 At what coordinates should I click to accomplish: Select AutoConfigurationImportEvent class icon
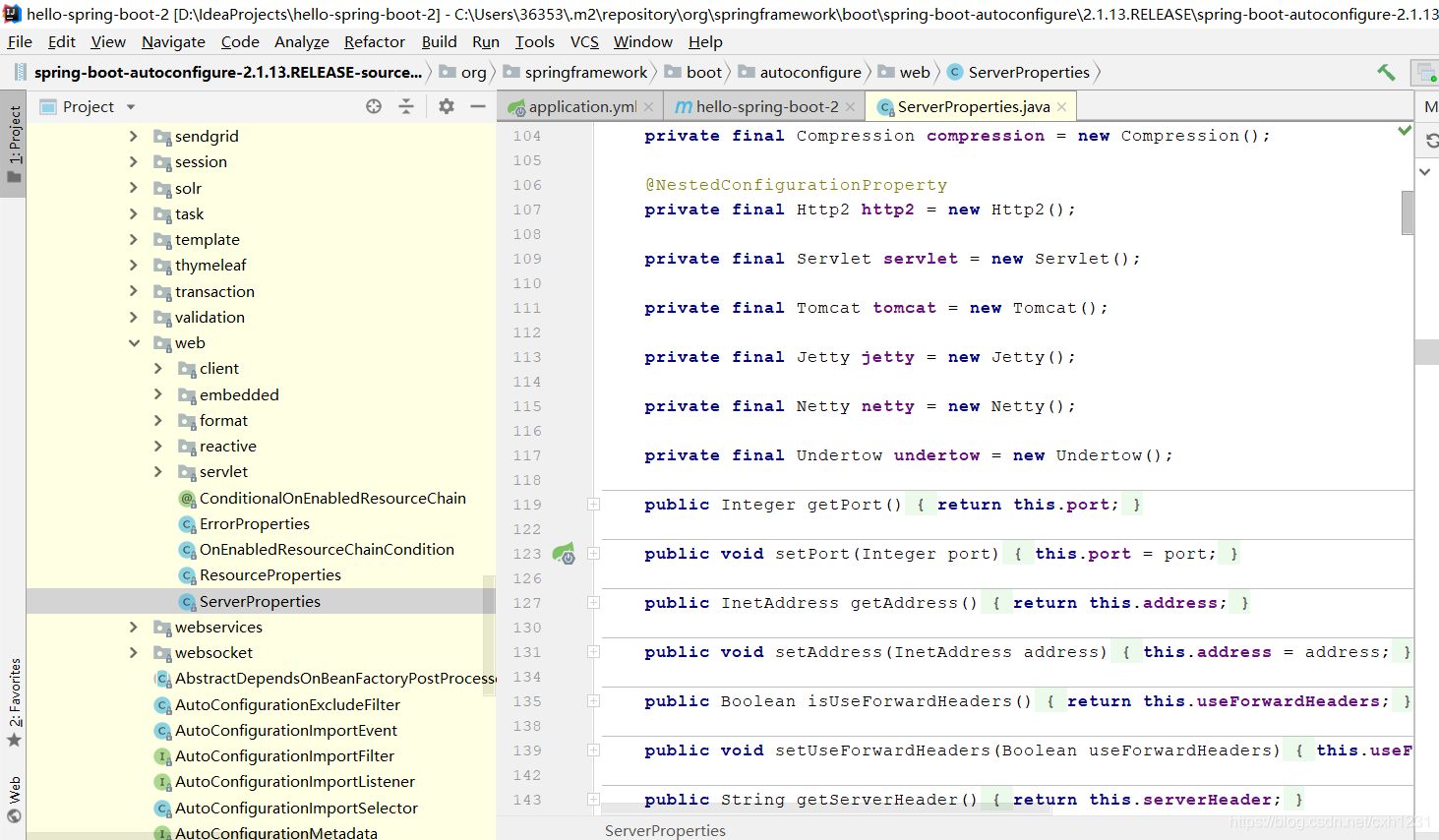[163, 731]
